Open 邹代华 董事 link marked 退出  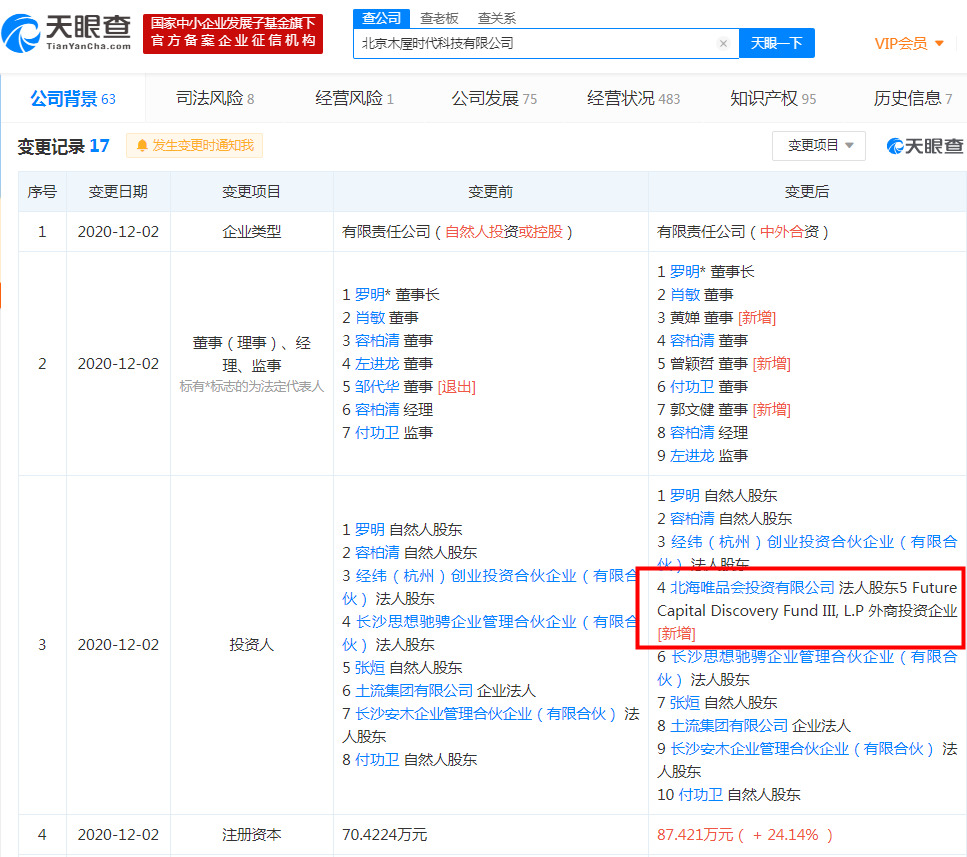click(x=377, y=387)
